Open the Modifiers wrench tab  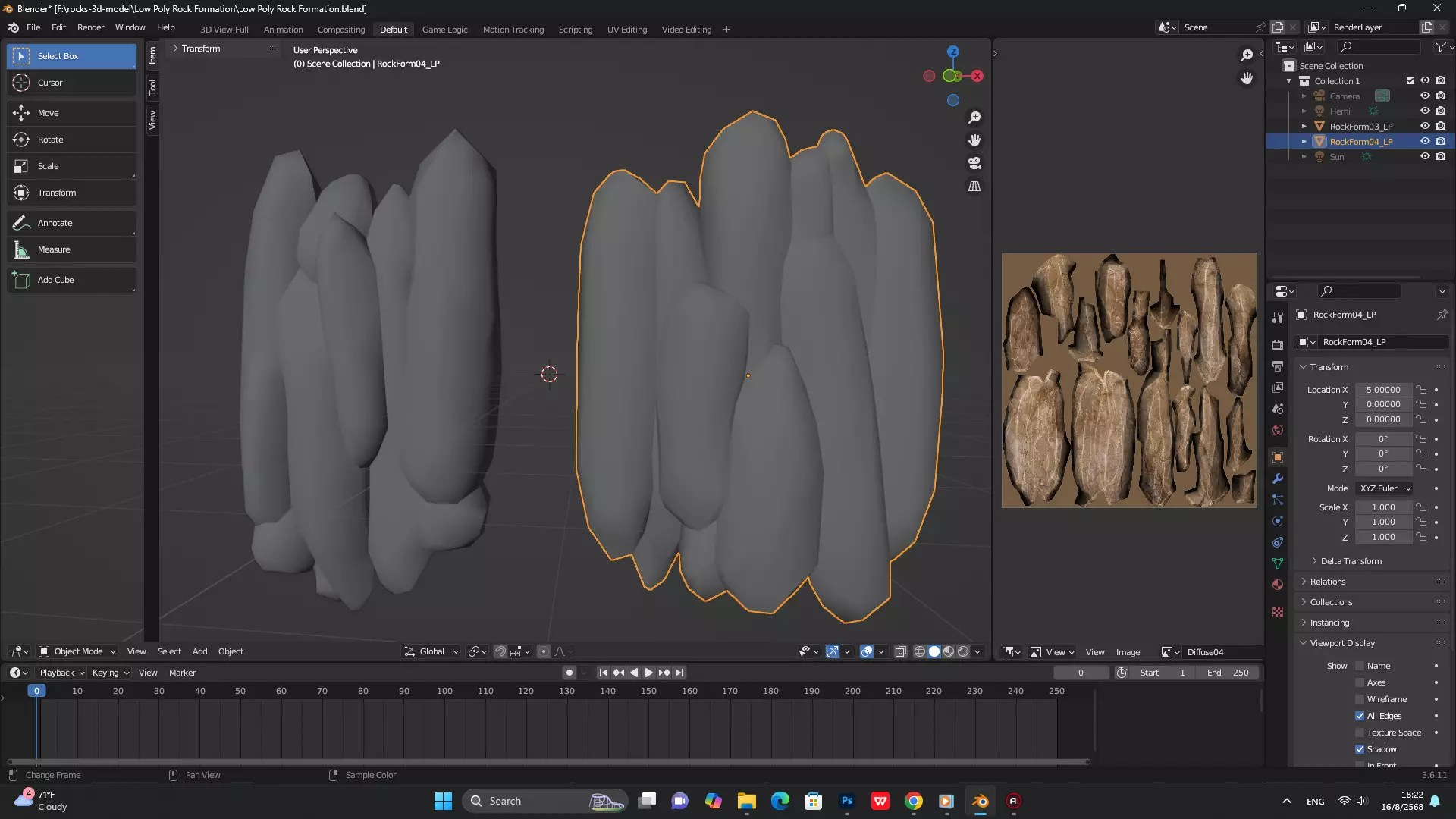tap(1278, 479)
